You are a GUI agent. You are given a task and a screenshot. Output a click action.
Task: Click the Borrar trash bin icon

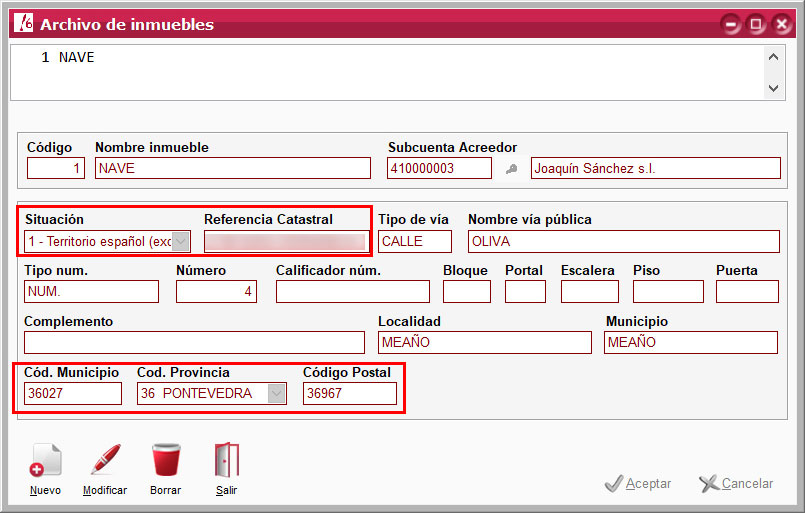[166, 462]
